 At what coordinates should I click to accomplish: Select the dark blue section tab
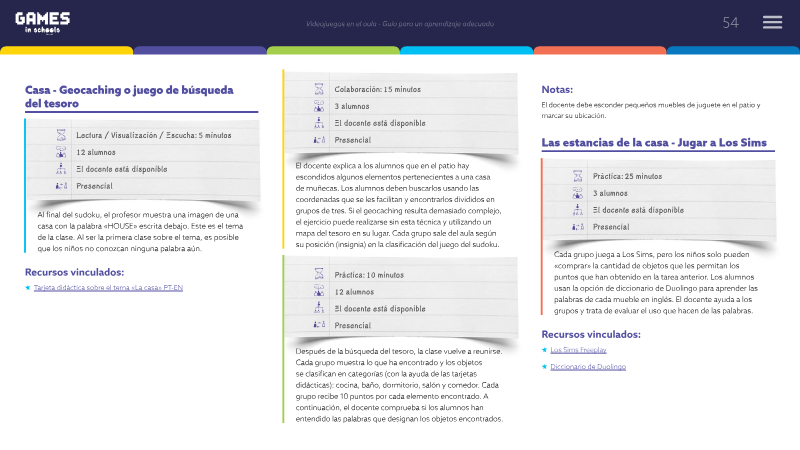pyautogui.click(x=733, y=50)
